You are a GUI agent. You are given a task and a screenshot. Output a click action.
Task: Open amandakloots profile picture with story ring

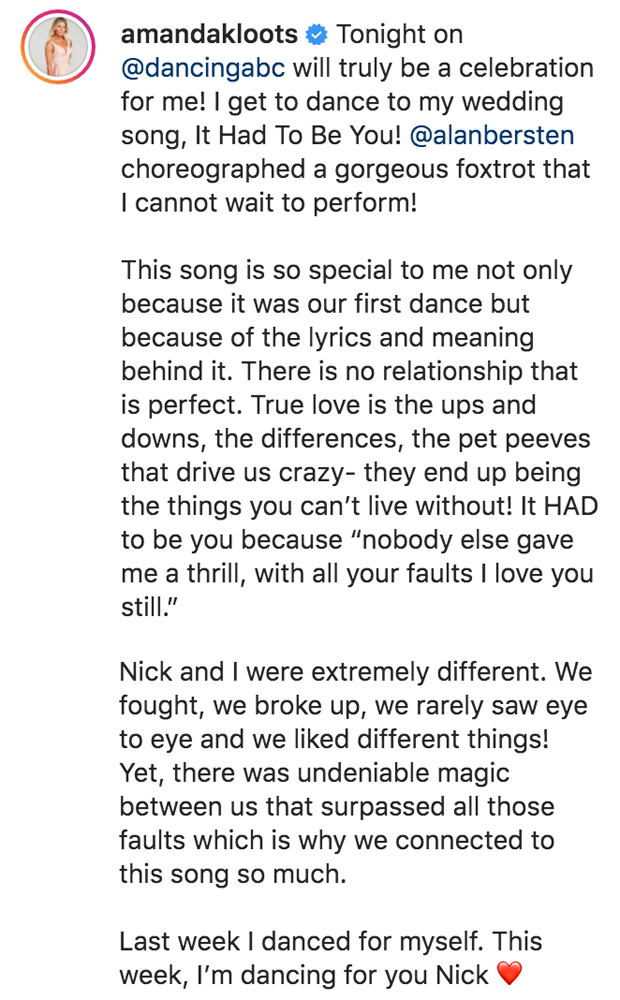[58, 47]
